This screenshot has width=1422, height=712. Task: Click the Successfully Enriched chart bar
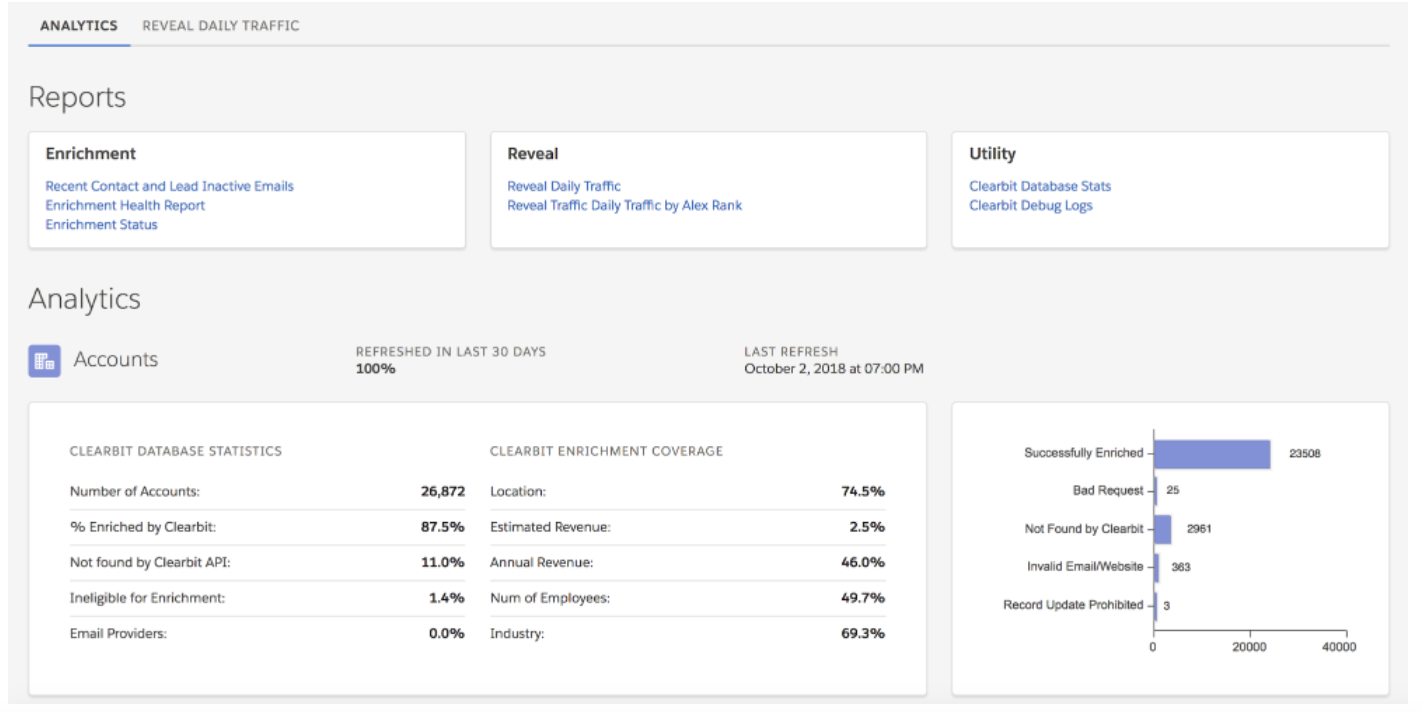point(1212,454)
